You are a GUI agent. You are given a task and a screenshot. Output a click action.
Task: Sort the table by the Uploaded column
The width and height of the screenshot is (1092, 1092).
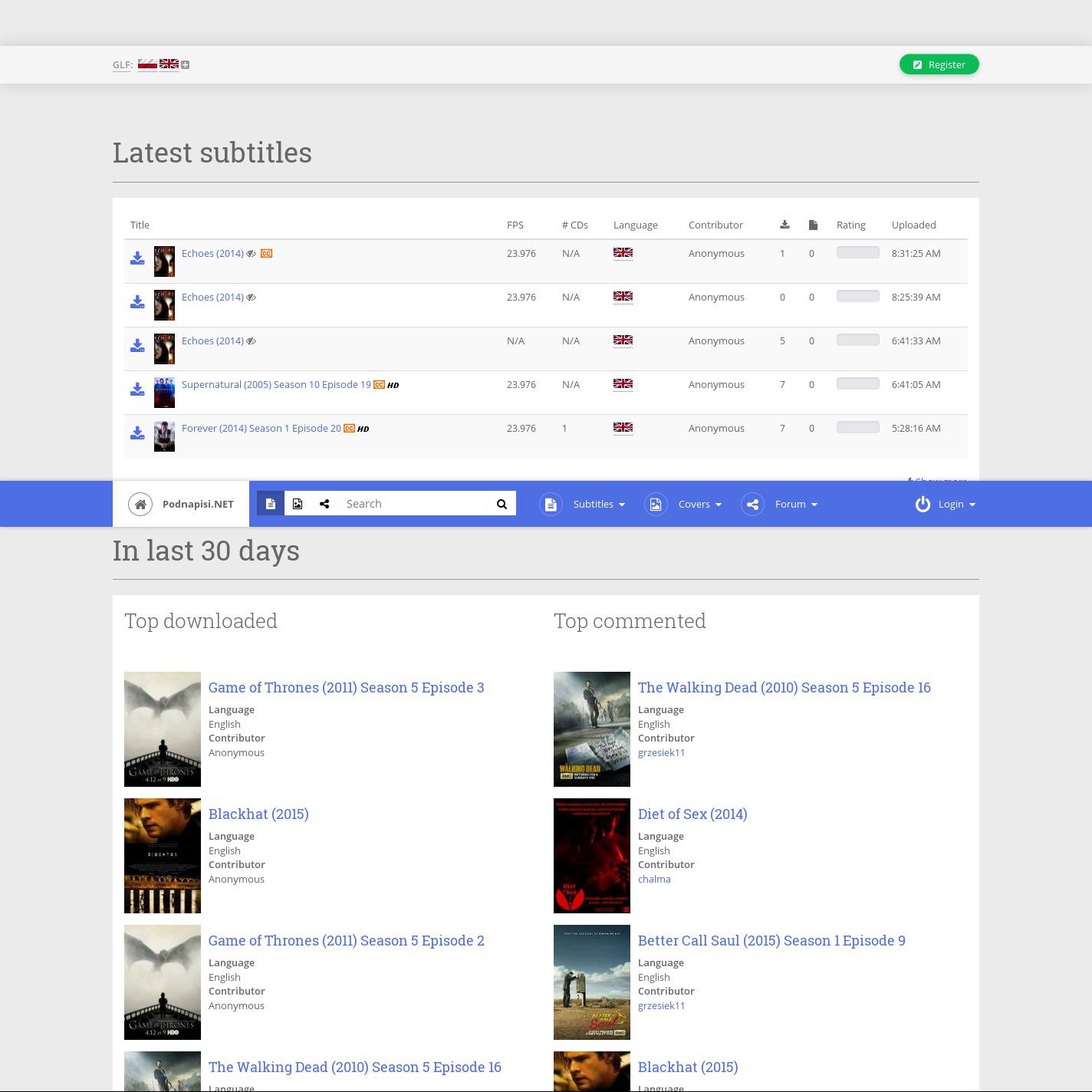click(x=913, y=225)
